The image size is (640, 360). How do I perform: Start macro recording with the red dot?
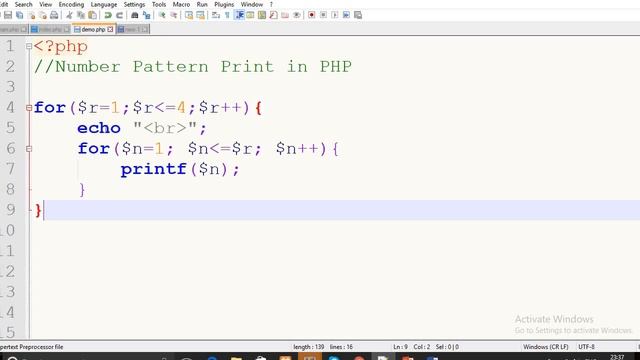[x=312, y=15]
